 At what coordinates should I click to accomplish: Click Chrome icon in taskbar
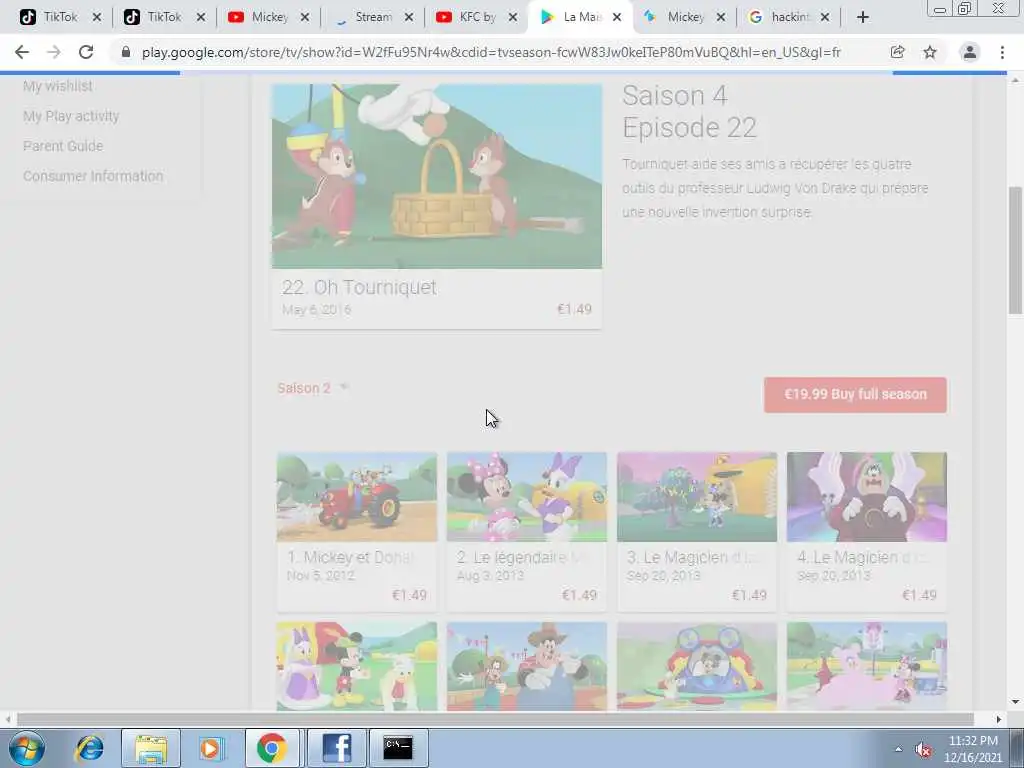[272, 748]
